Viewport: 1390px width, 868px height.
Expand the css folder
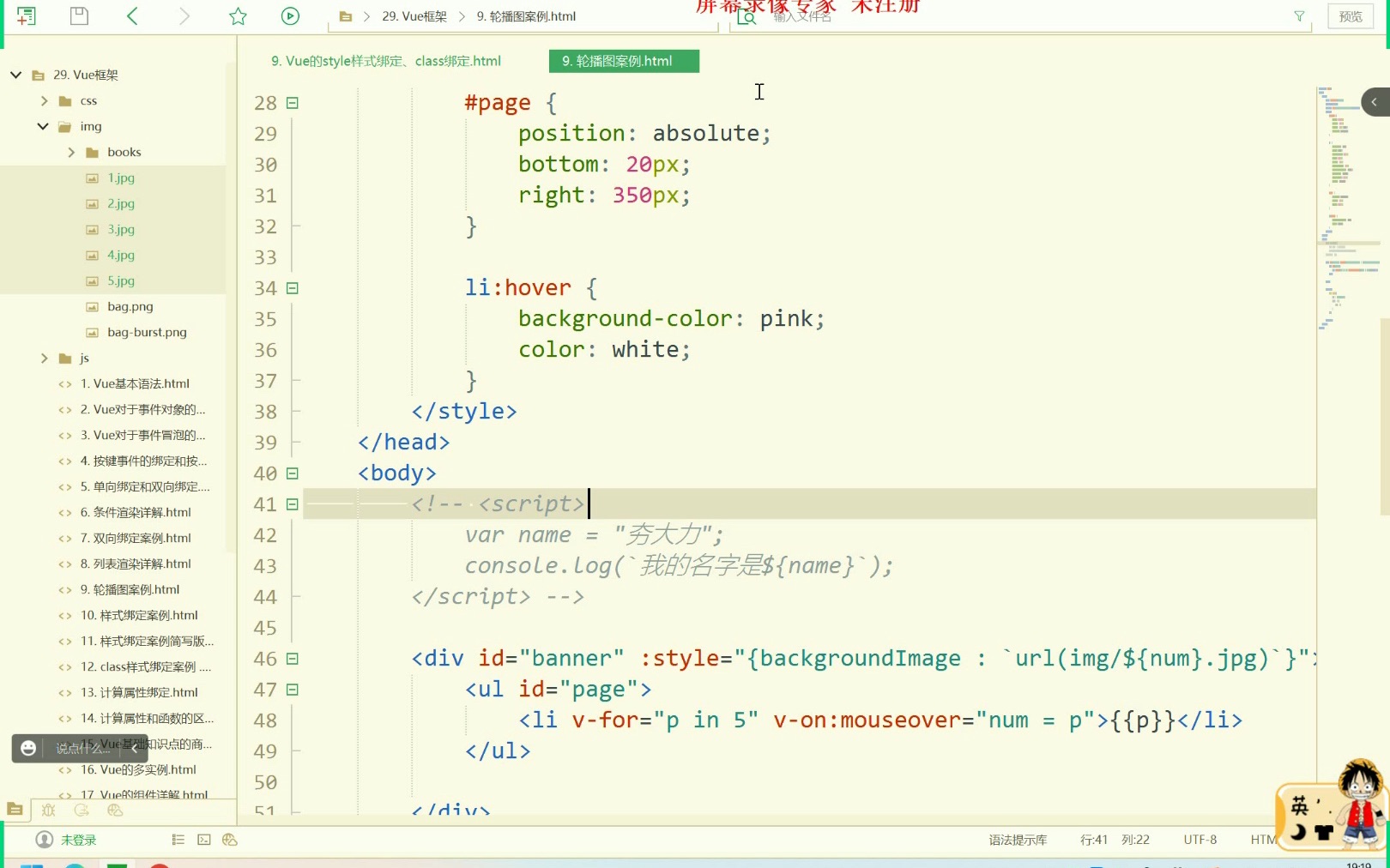(44, 100)
